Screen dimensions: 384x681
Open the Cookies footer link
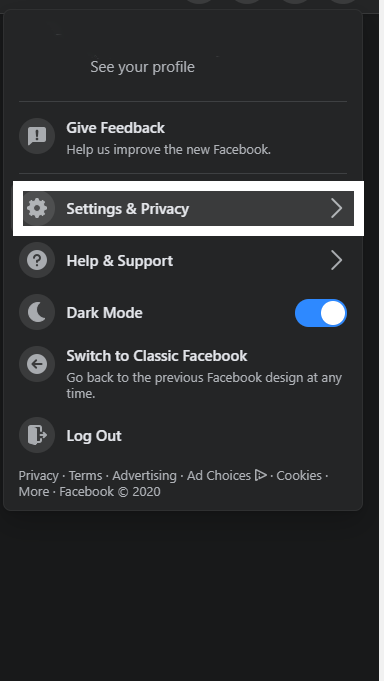click(x=299, y=476)
